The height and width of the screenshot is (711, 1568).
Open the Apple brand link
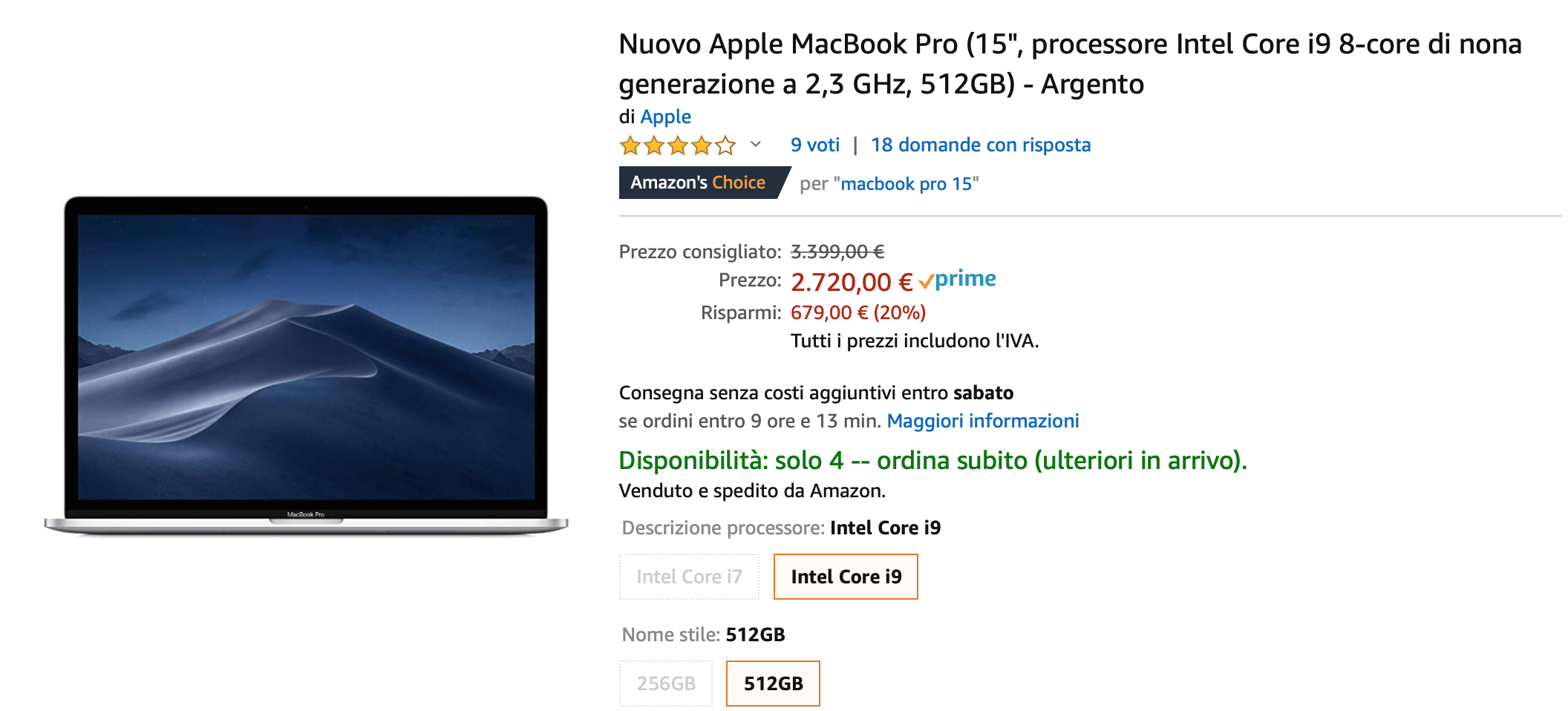(665, 117)
